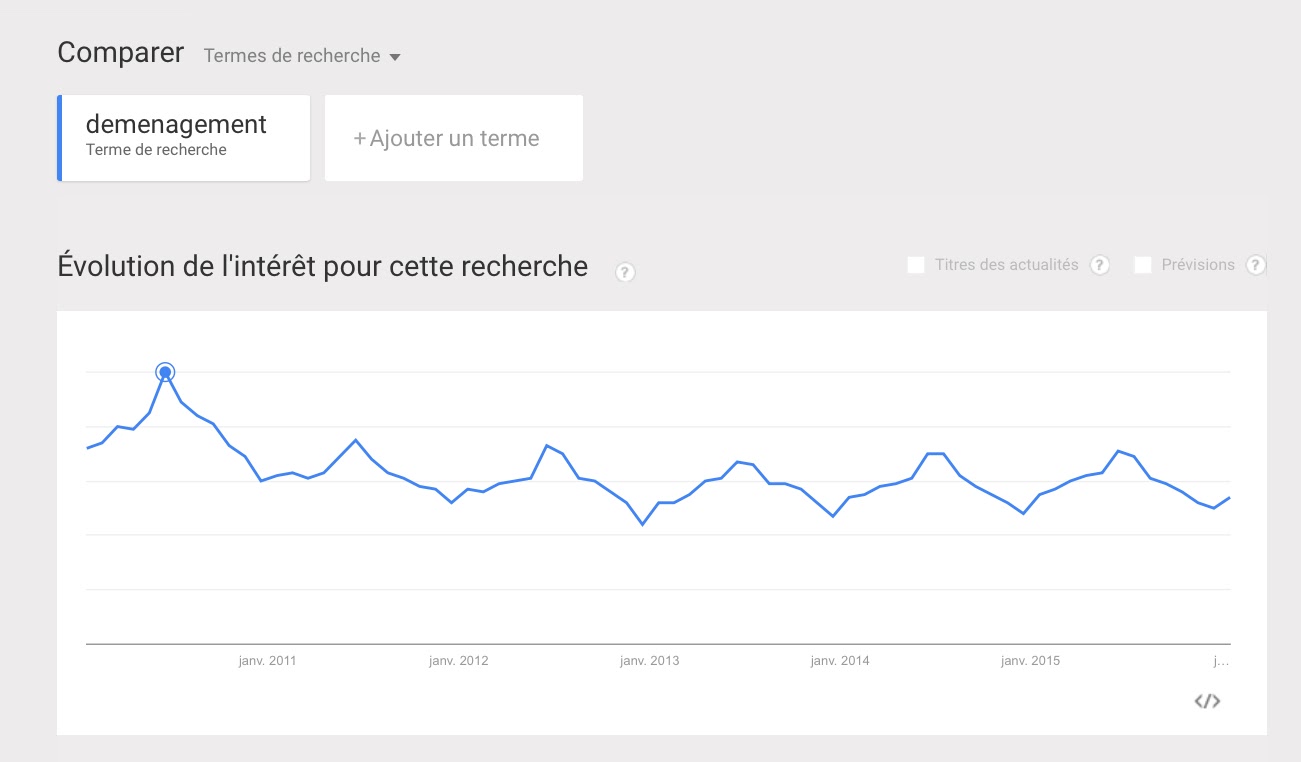Click Ajouter un terme box
1301x762 pixels.
454,138
